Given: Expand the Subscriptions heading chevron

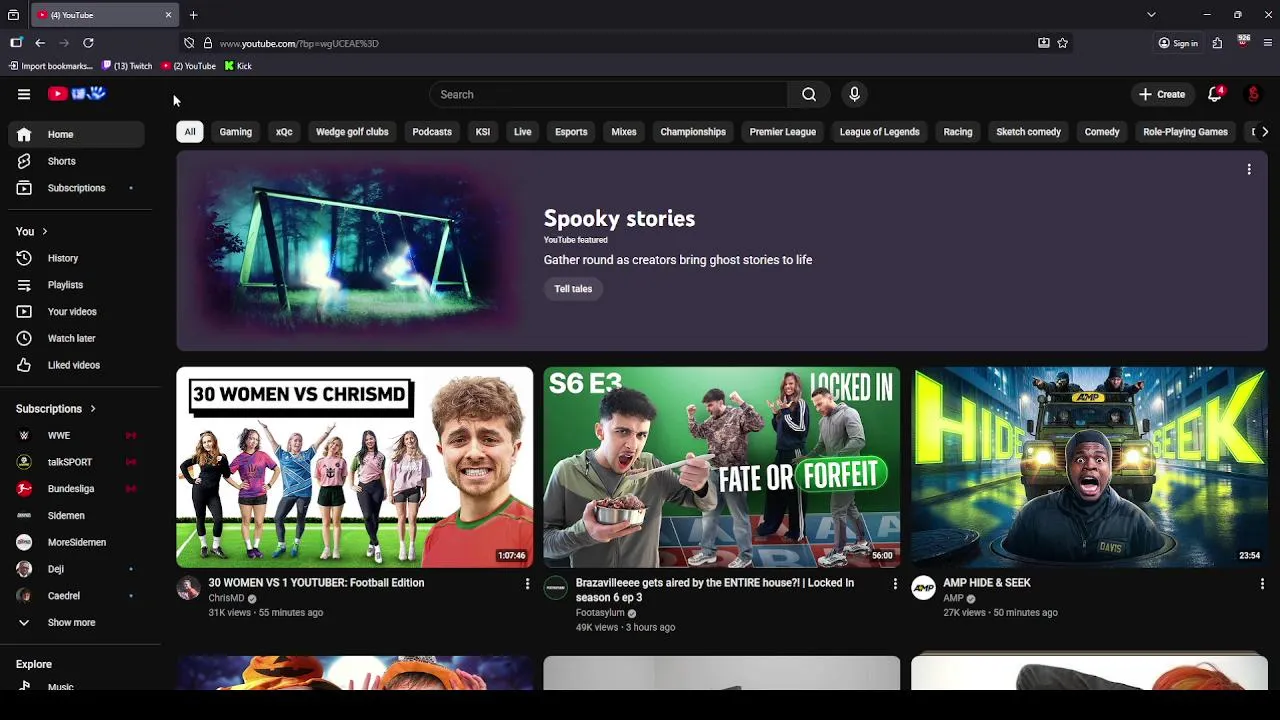Looking at the screenshot, I should pyautogui.click(x=93, y=409).
